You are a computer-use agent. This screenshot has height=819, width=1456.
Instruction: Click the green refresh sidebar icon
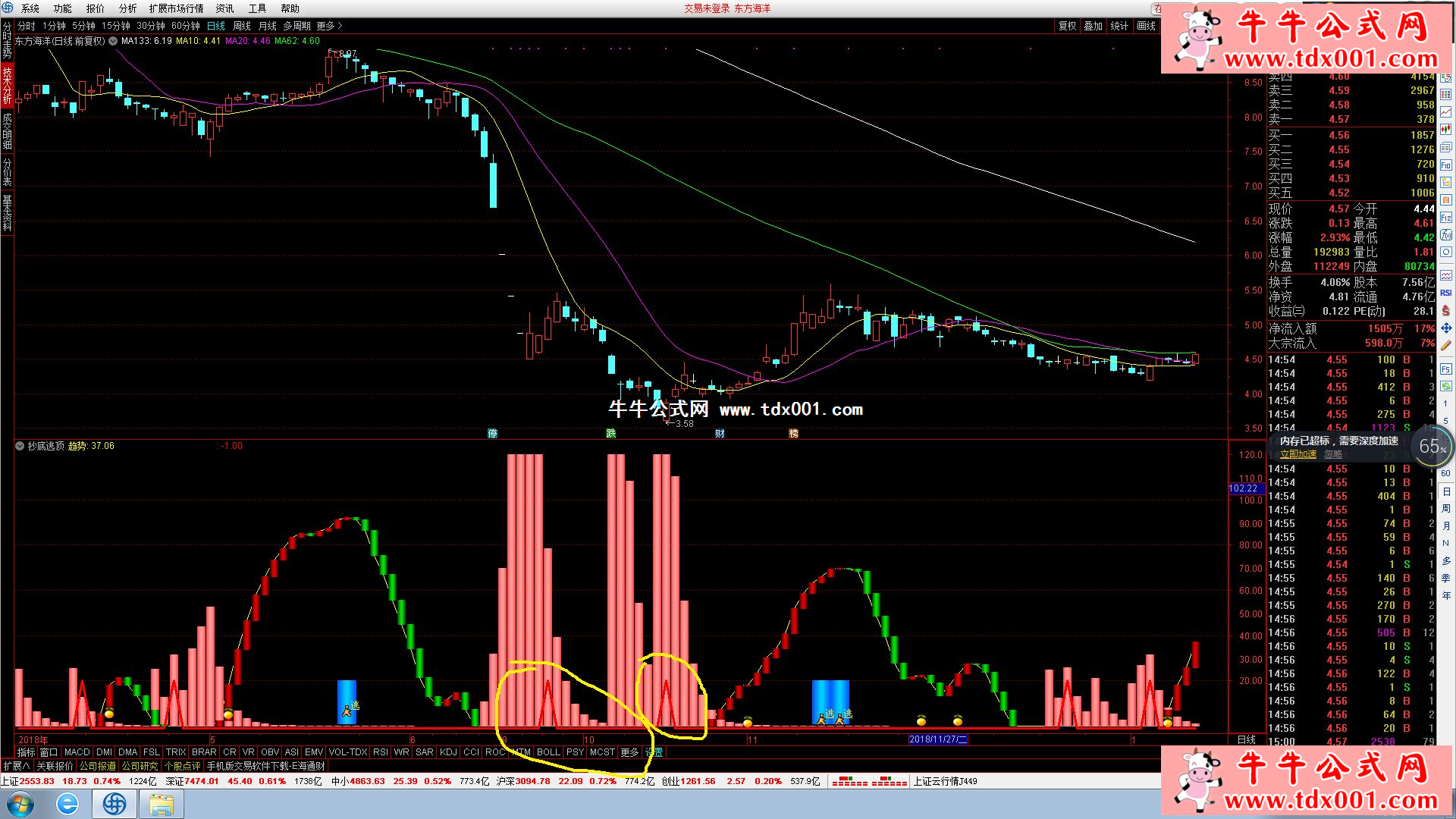pos(1445,386)
